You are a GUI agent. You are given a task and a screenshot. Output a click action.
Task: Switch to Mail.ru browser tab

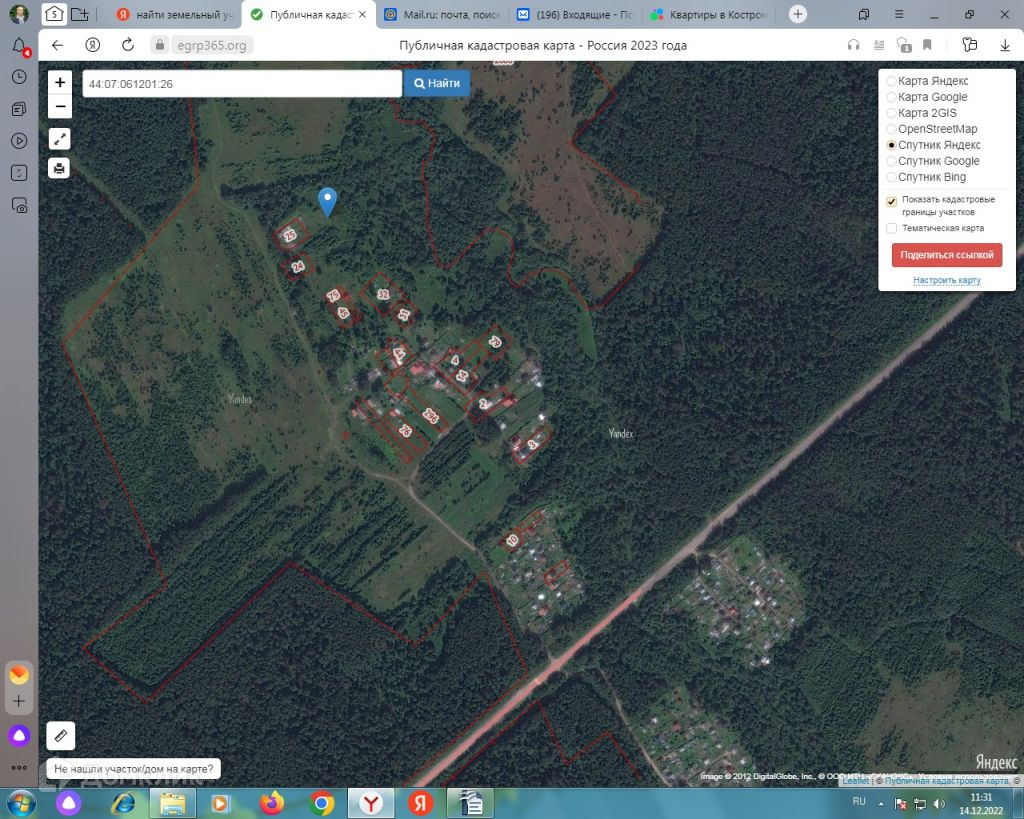coord(442,14)
